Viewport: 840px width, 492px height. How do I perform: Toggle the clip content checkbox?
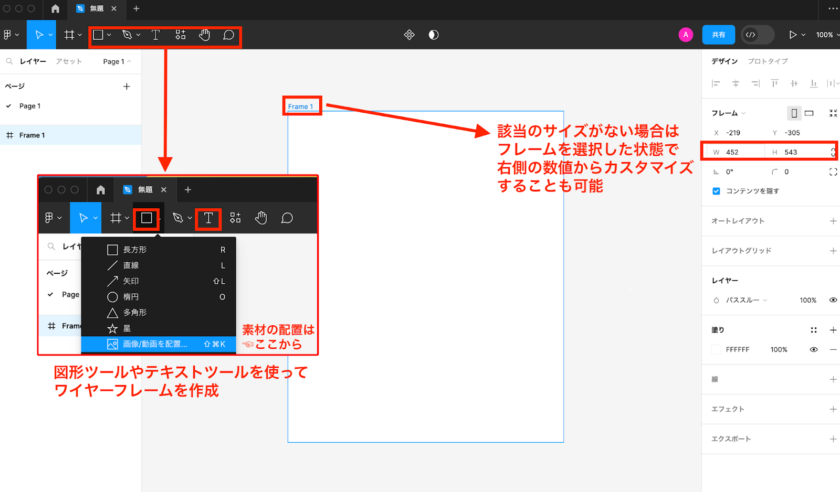716,190
